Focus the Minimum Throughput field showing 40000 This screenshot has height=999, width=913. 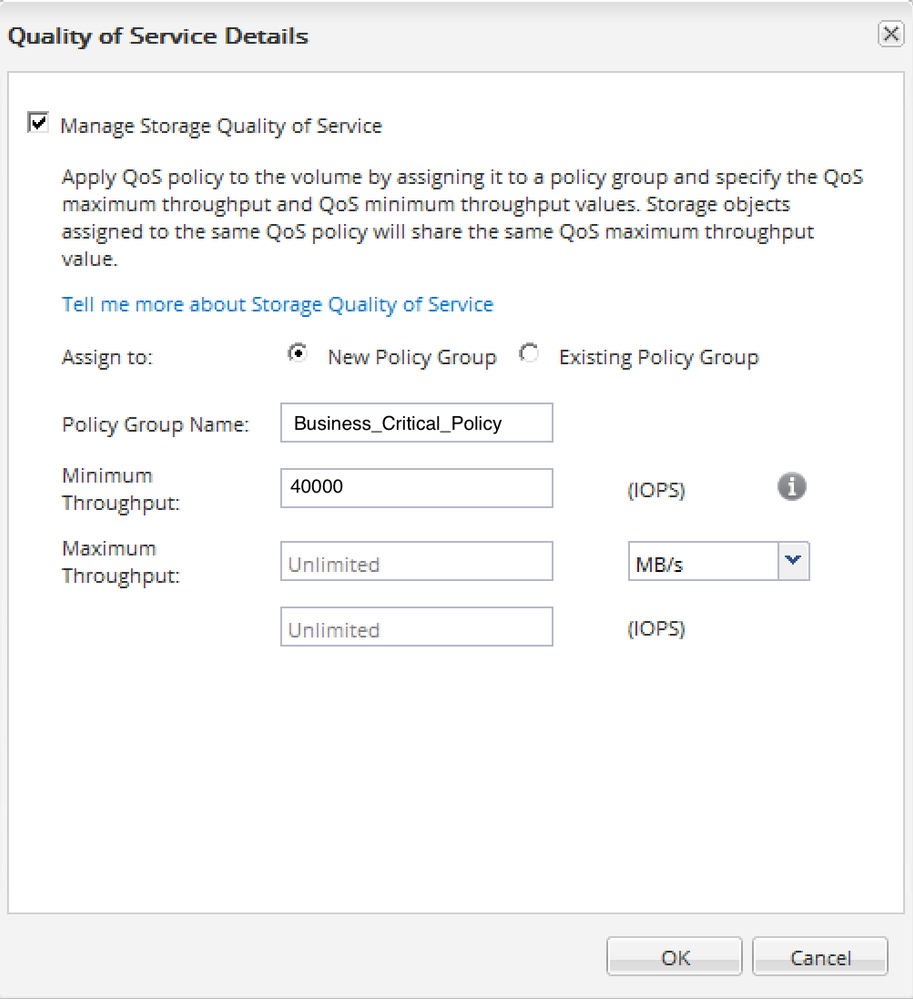tap(416, 488)
